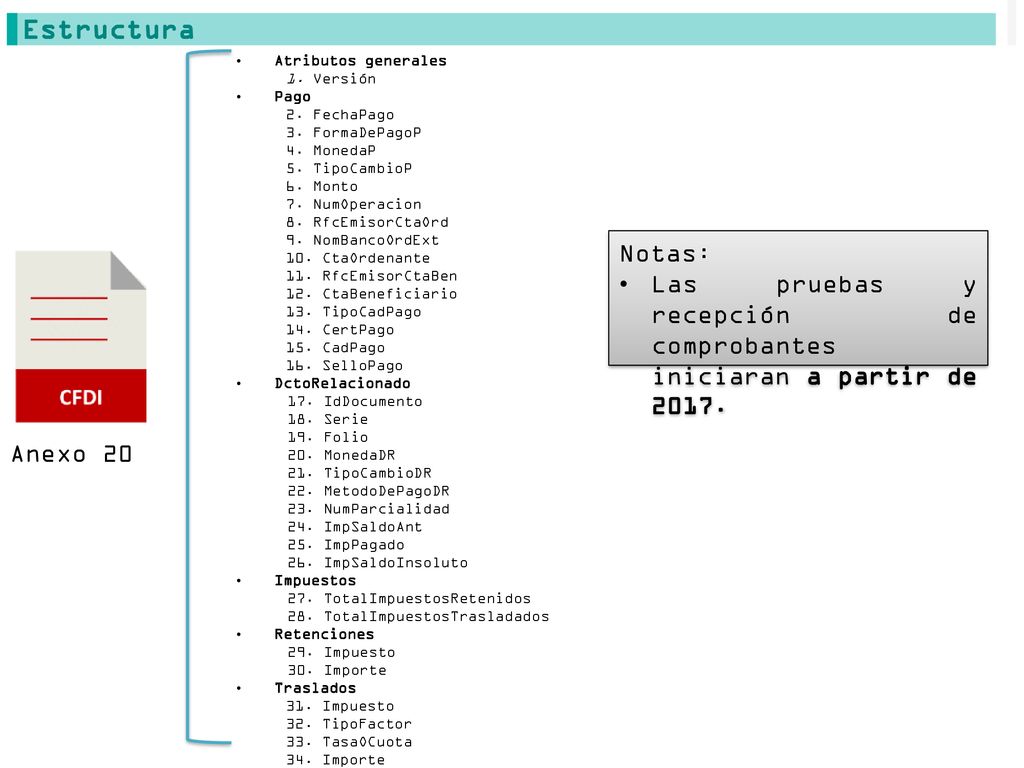The image size is (1024, 768).
Task: Click item 15. CadPago
Action: (336, 348)
